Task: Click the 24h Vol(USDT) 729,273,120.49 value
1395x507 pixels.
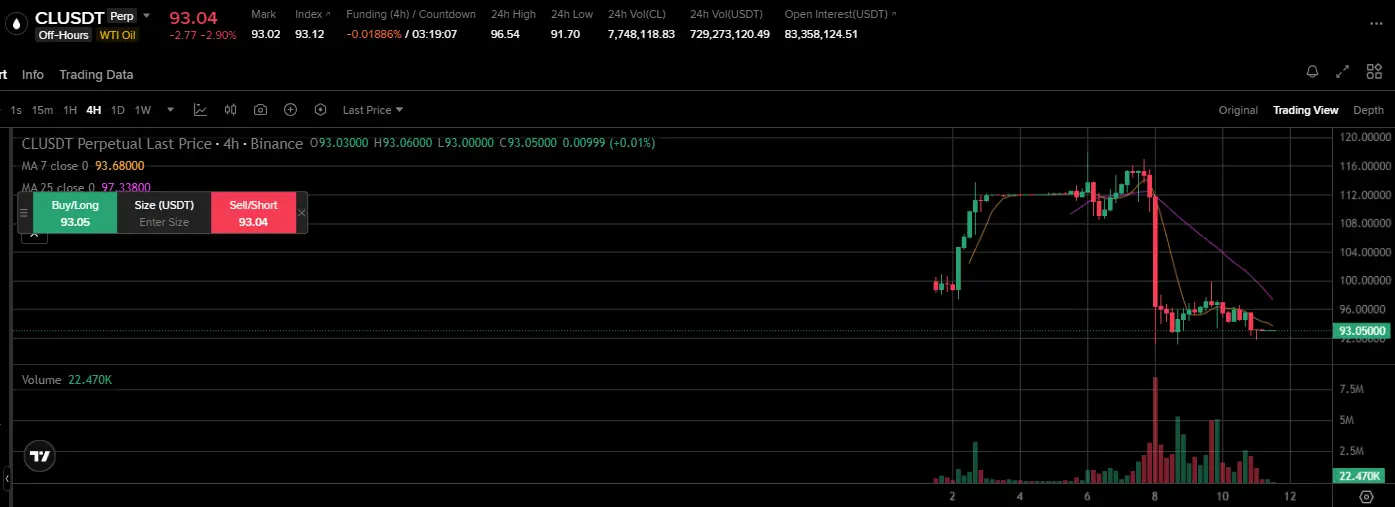Action: [730, 34]
